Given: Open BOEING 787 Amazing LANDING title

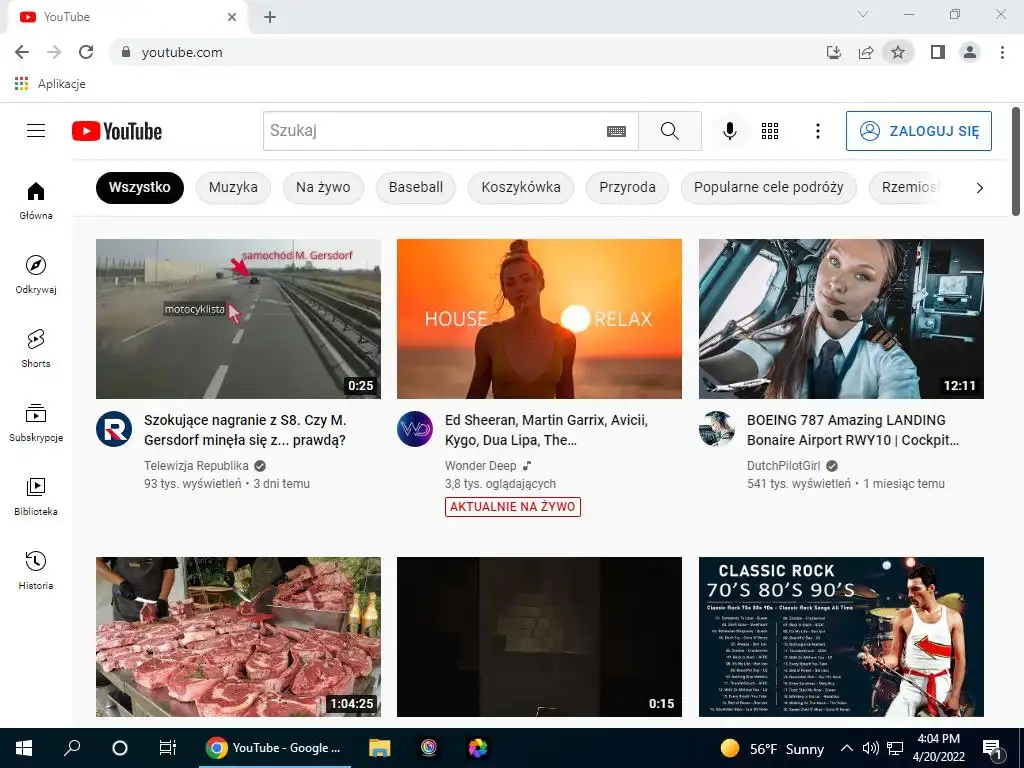Looking at the screenshot, I should click(x=853, y=430).
